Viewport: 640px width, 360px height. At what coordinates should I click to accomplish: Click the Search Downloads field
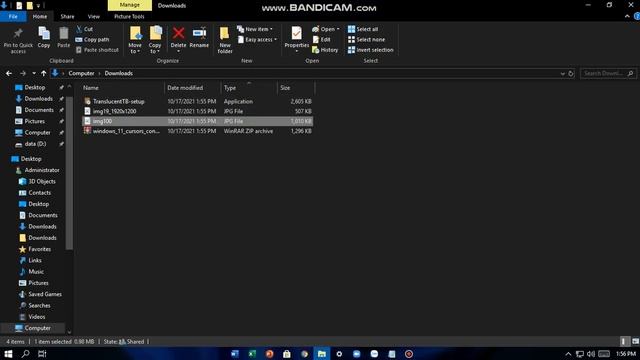point(608,73)
